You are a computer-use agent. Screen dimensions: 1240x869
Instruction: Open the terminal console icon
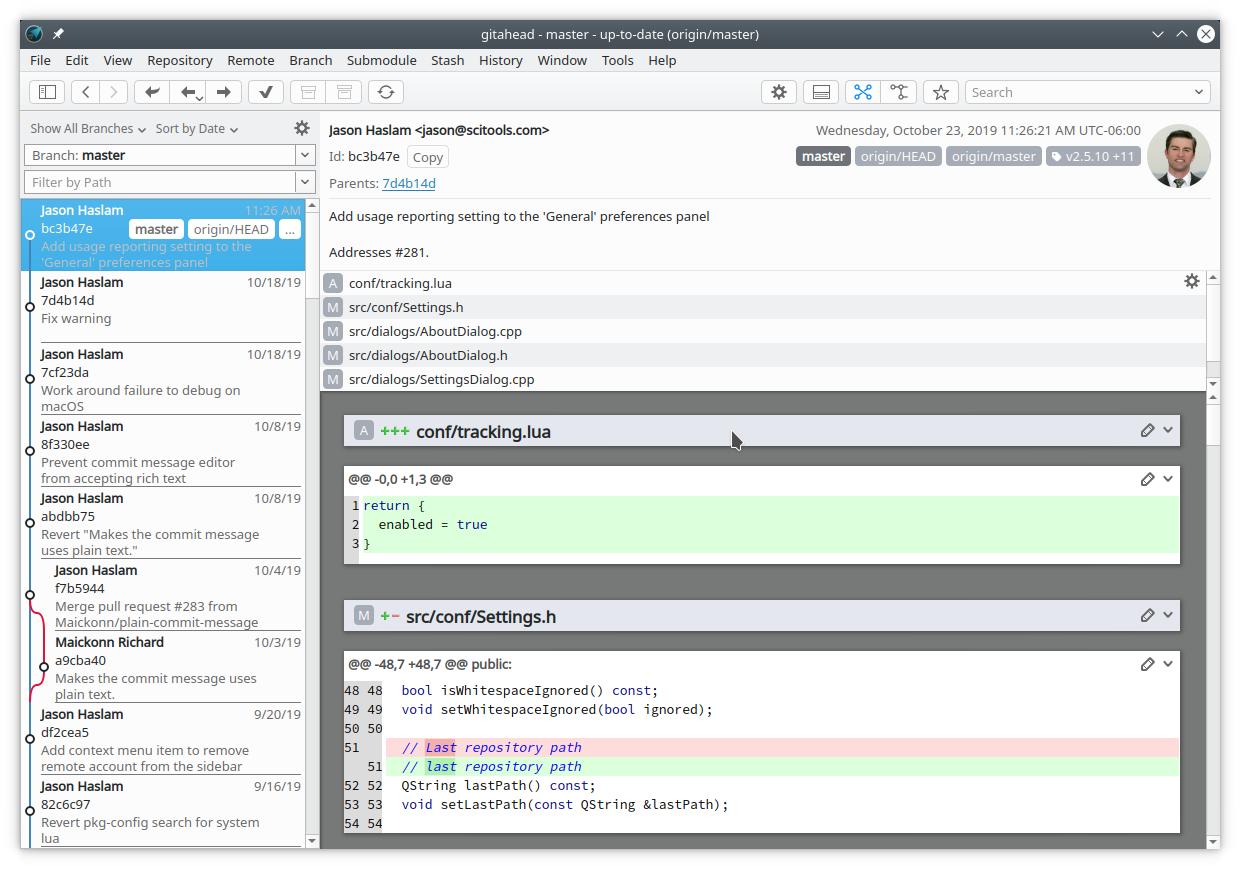point(820,91)
